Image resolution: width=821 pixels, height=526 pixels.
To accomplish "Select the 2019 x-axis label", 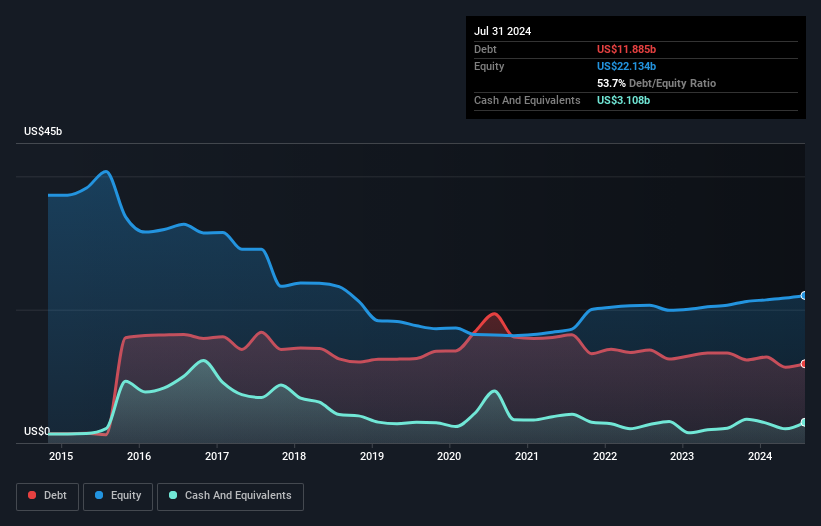I will pos(372,456).
